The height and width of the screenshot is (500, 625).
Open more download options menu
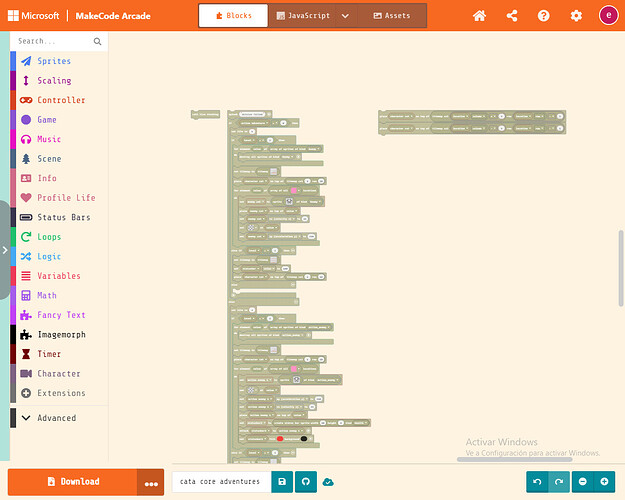pyautogui.click(x=151, y=482)
